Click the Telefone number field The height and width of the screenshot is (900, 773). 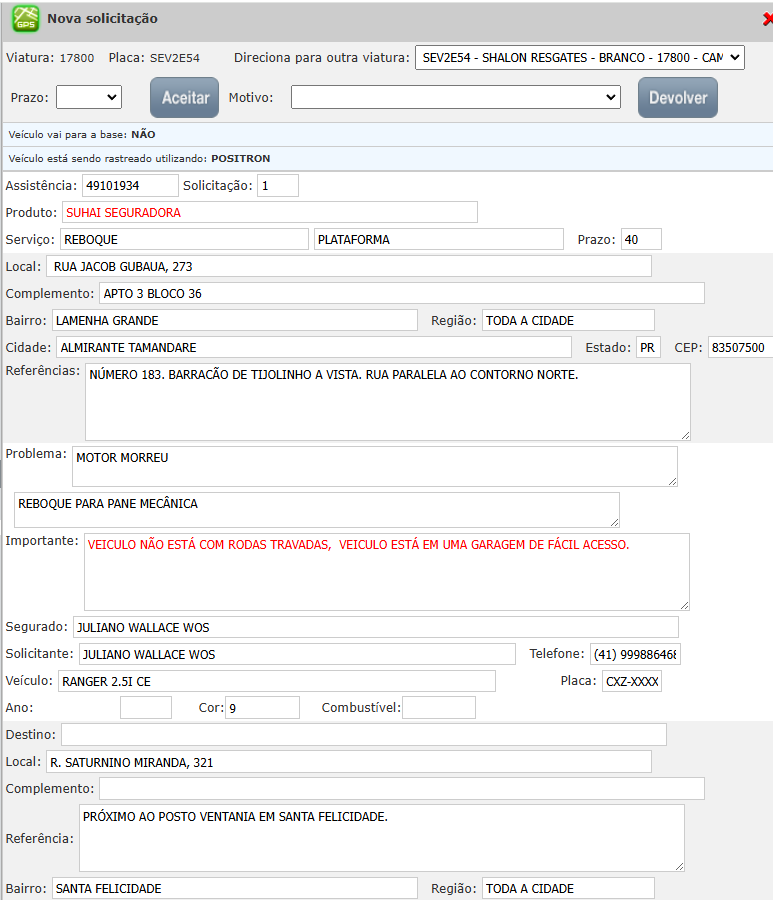tap(635, 654)
